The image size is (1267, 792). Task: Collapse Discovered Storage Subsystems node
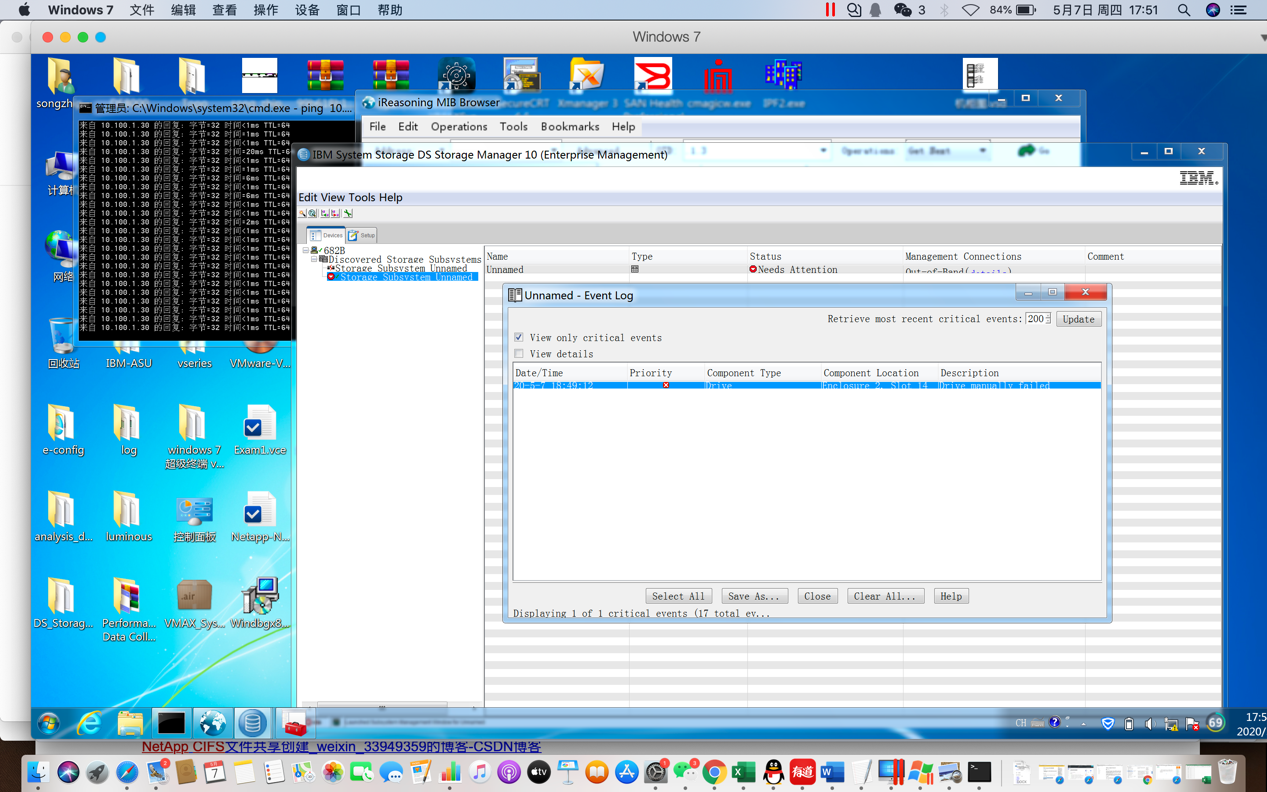coord(314,259)
